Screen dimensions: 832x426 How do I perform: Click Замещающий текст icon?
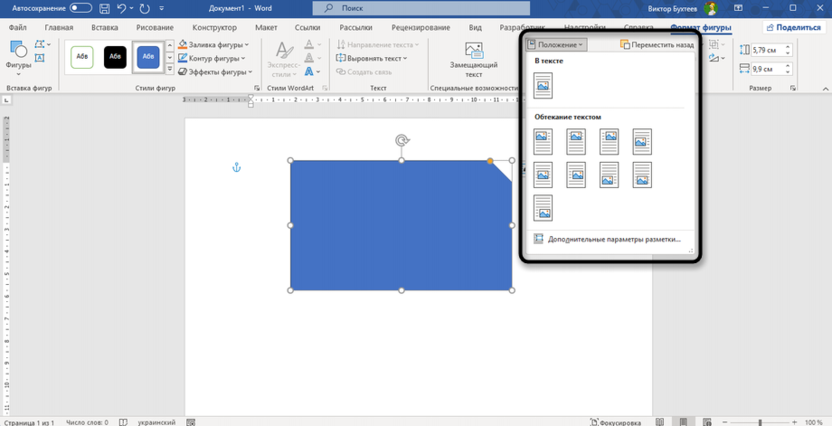click(474, 58)
